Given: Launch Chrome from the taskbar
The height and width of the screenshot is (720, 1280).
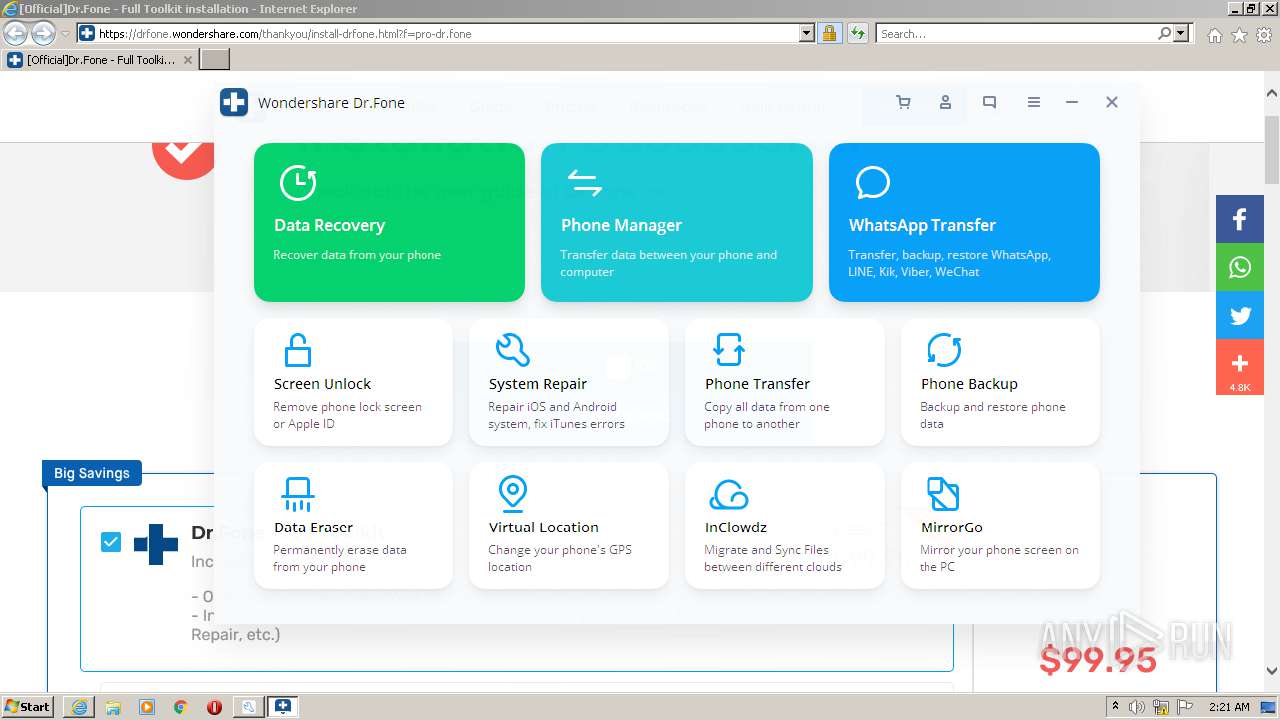Looking at the screenshot, I should coord(180,707).
